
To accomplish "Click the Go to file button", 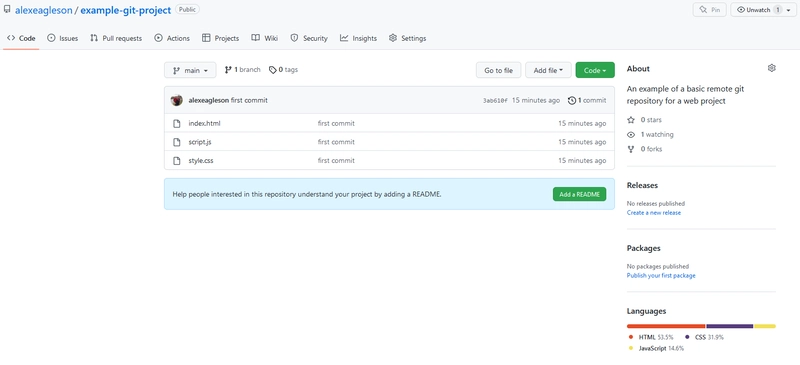I will point(498,70).
